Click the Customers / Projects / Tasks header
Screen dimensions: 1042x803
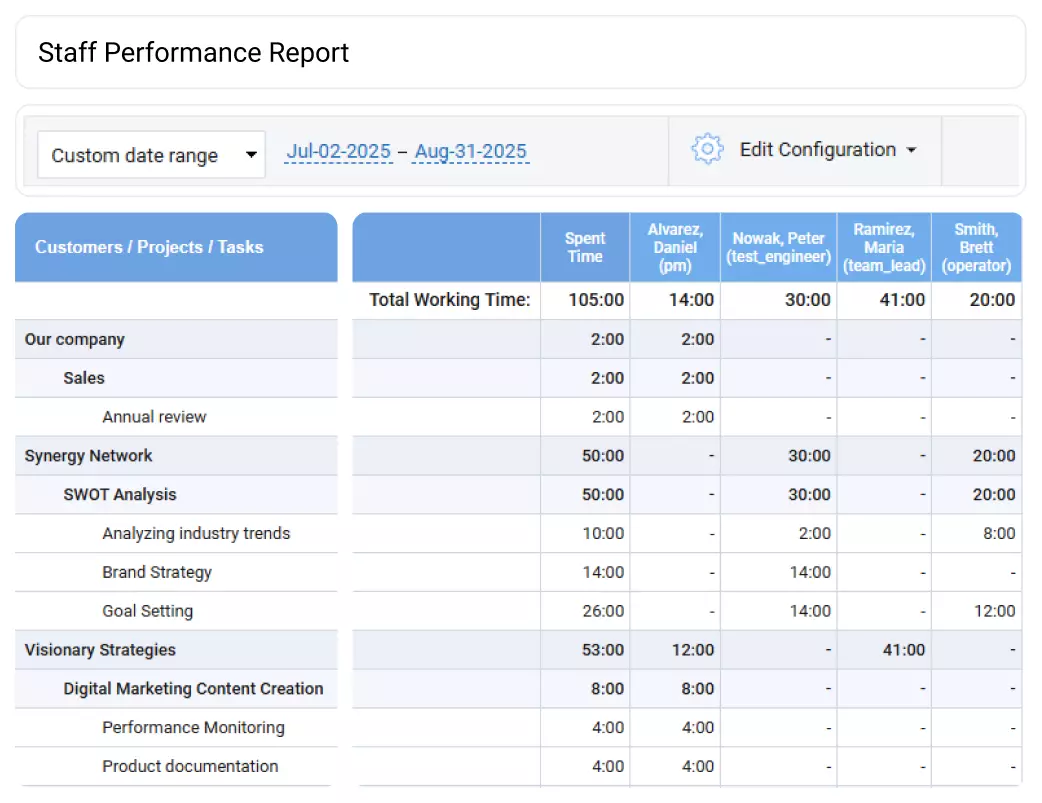coord(176,247)
